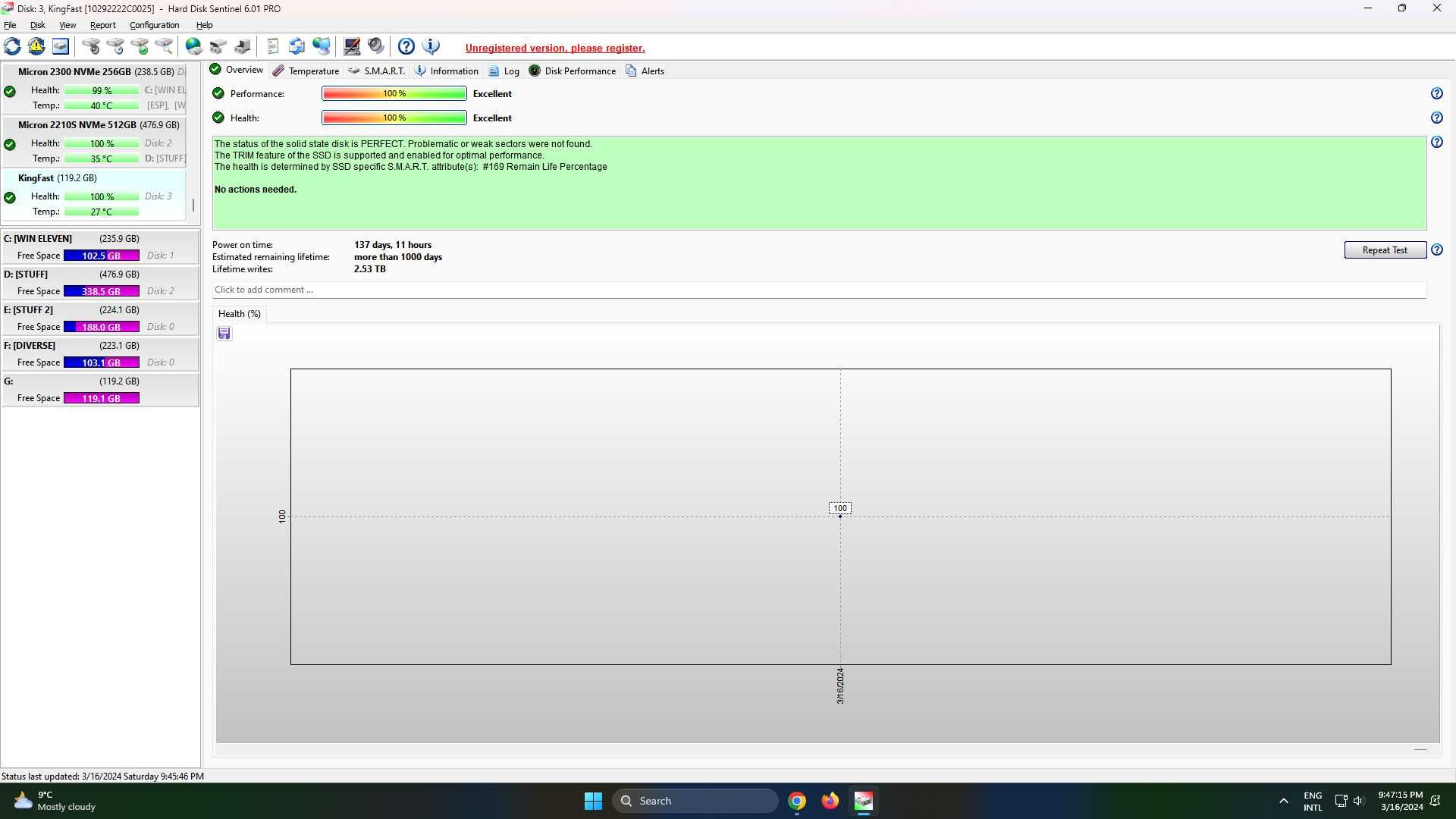The height and width of the screenshot is (819, 1456).
Task: Click the green check beside Performance
Action: point(218,93)
